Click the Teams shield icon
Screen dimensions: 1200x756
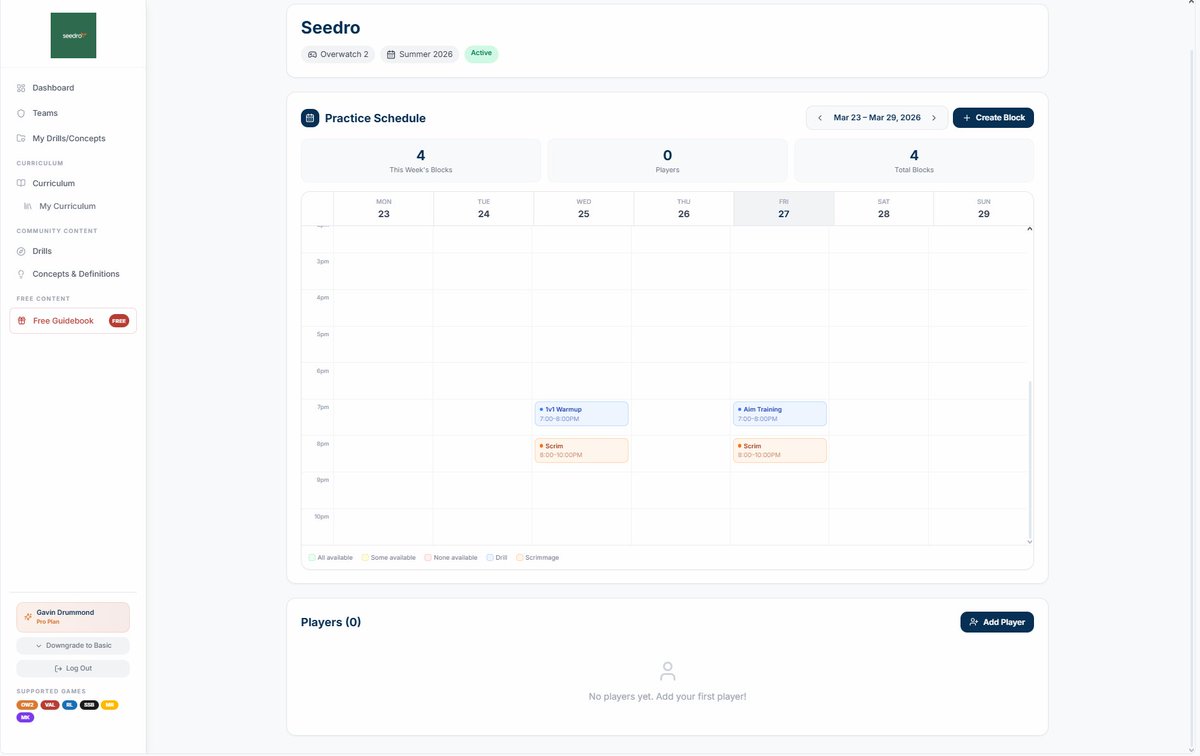pos(21,113)
